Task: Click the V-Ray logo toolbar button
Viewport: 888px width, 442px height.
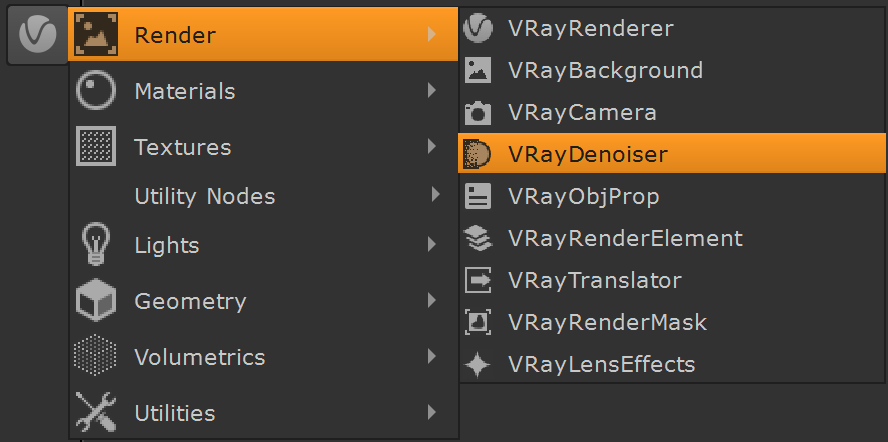Action: (x=37, y=35)
